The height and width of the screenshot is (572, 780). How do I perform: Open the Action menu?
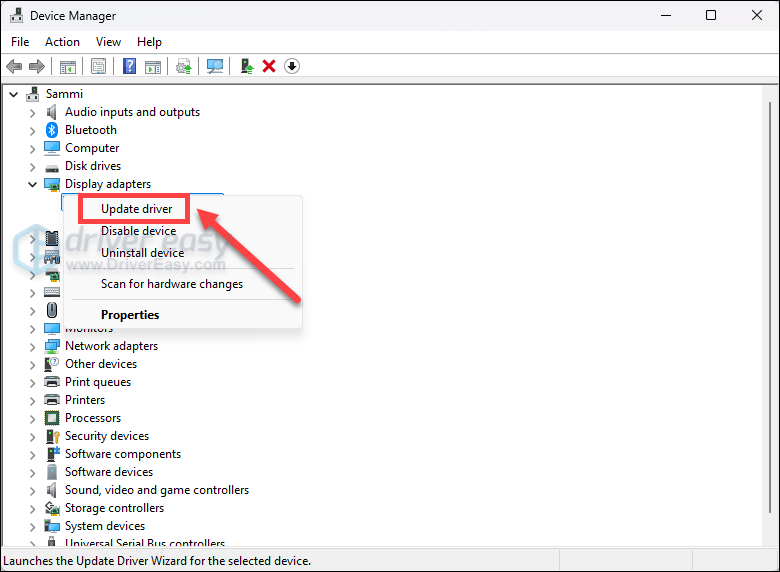pos(62,42)
